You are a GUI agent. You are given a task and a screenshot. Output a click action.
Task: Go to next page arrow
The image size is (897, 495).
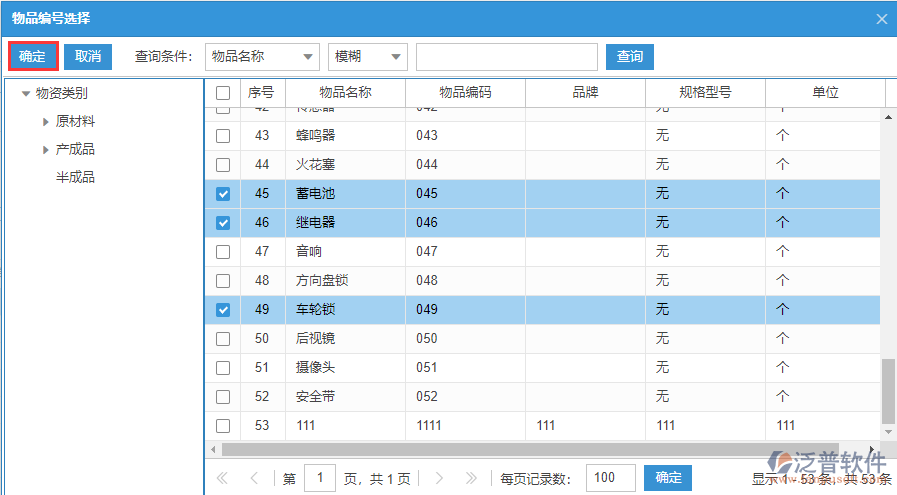(x=439, y=478)
